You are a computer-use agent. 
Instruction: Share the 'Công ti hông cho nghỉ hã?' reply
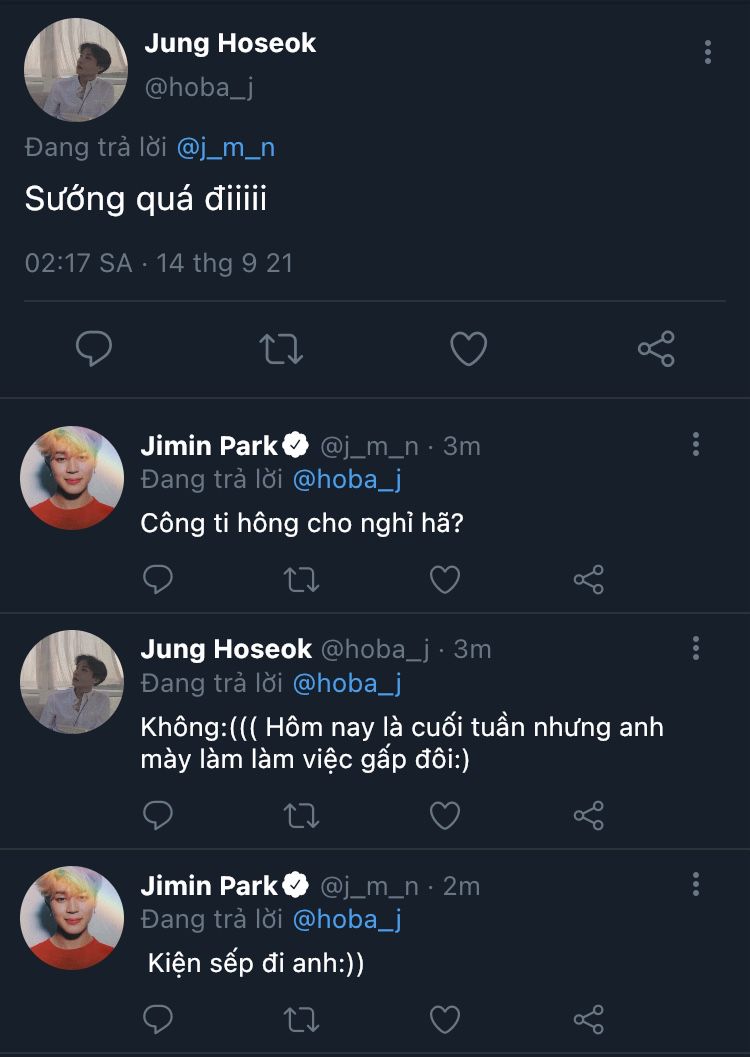pyautogui.click(x=589, y=579)
